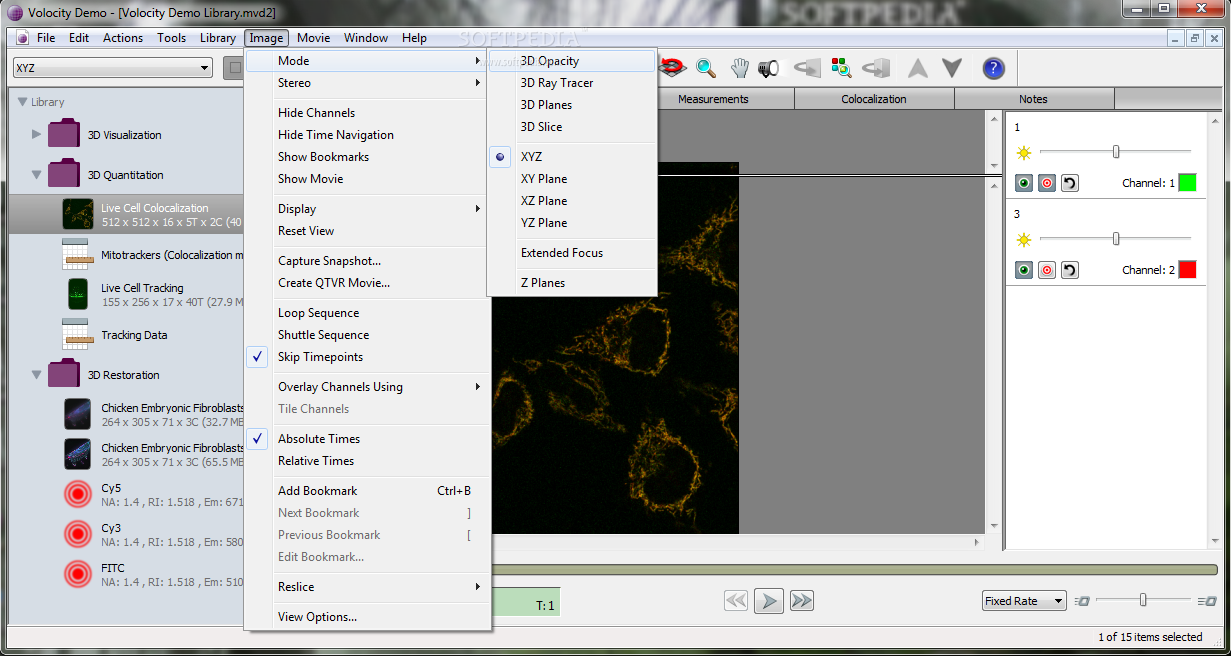Click Channel 1 green color swatch
Screen dimensions: 1231x656
coord(1187,183)
